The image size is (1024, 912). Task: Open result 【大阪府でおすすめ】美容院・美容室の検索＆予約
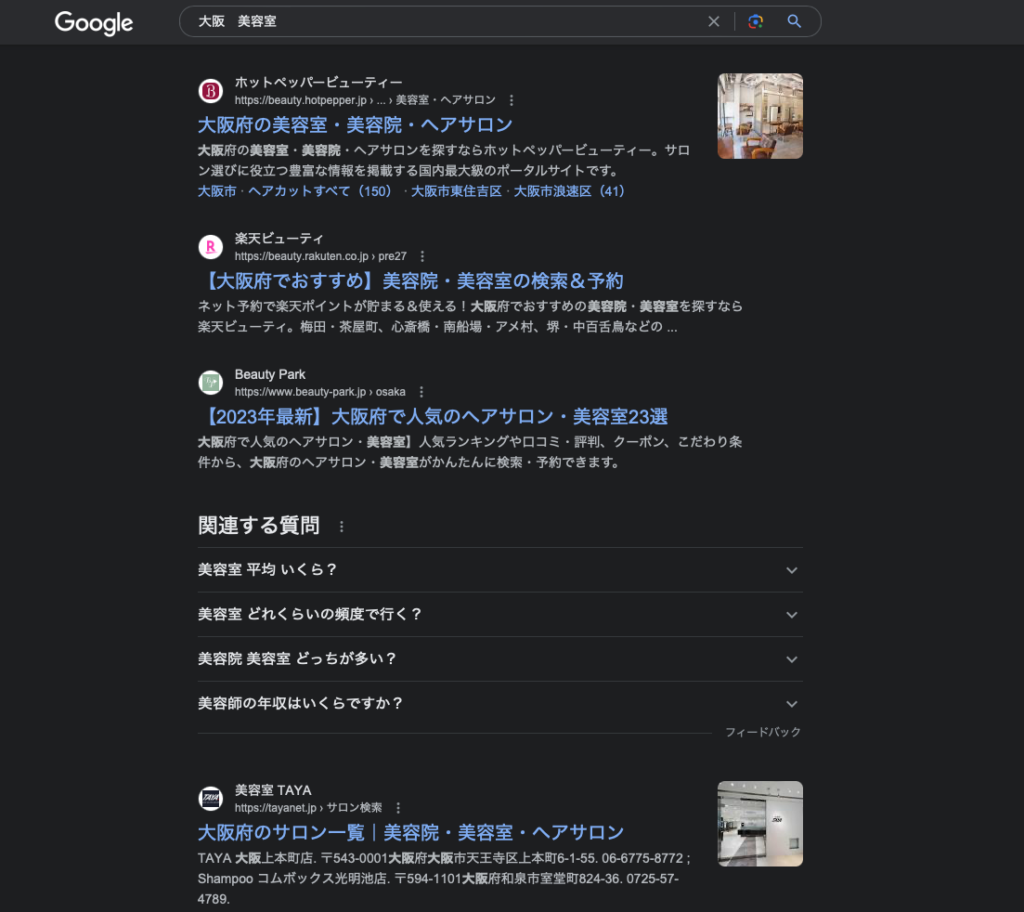click(x=411, y=281)
